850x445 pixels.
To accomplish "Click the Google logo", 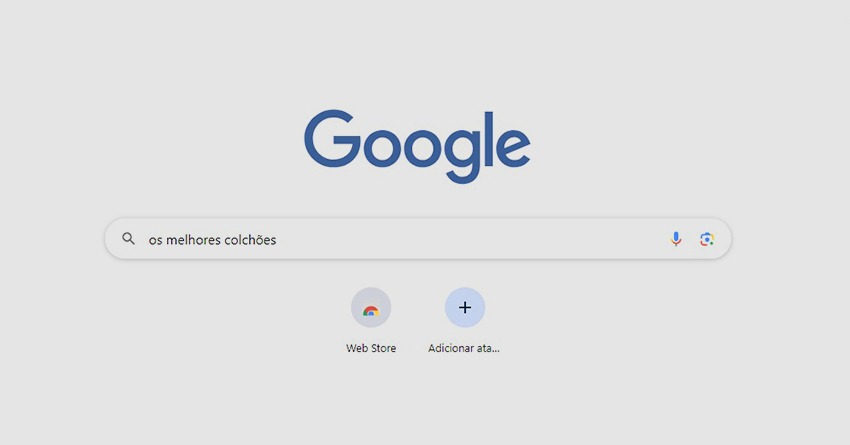I will pos(417,145).
